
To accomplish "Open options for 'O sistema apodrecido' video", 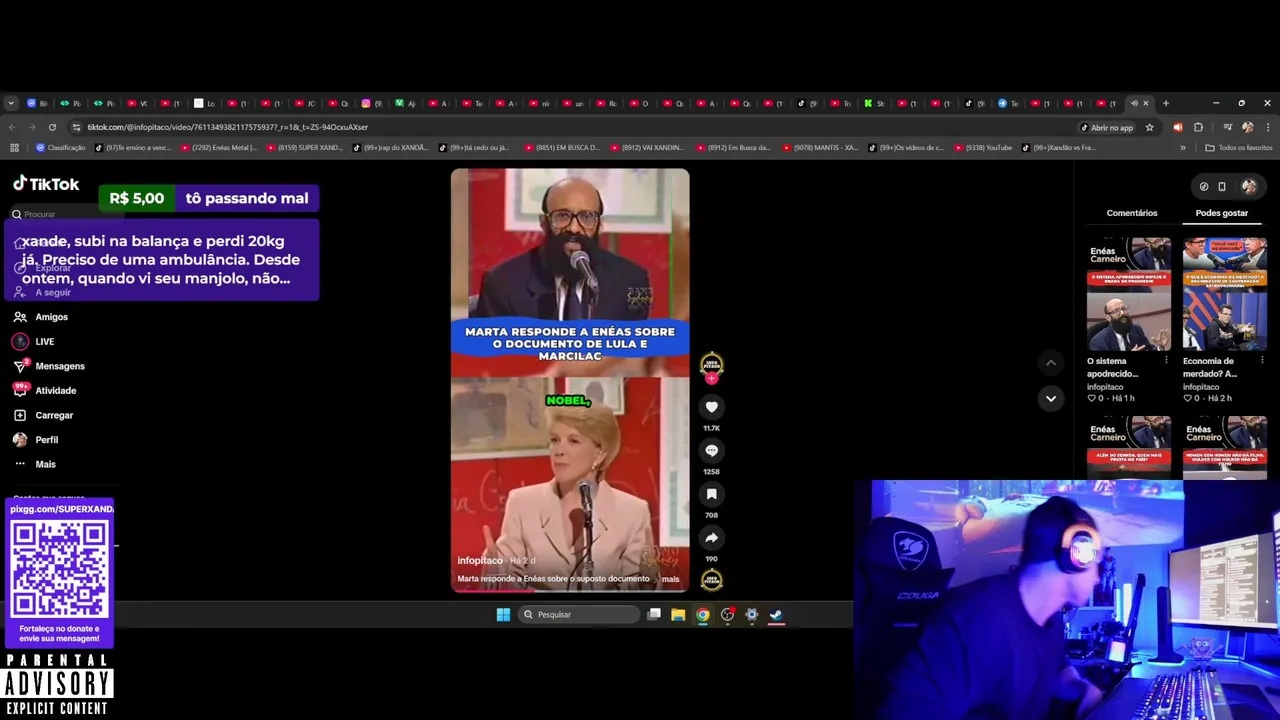I will pyautogui.click(x=1165, y=361).
